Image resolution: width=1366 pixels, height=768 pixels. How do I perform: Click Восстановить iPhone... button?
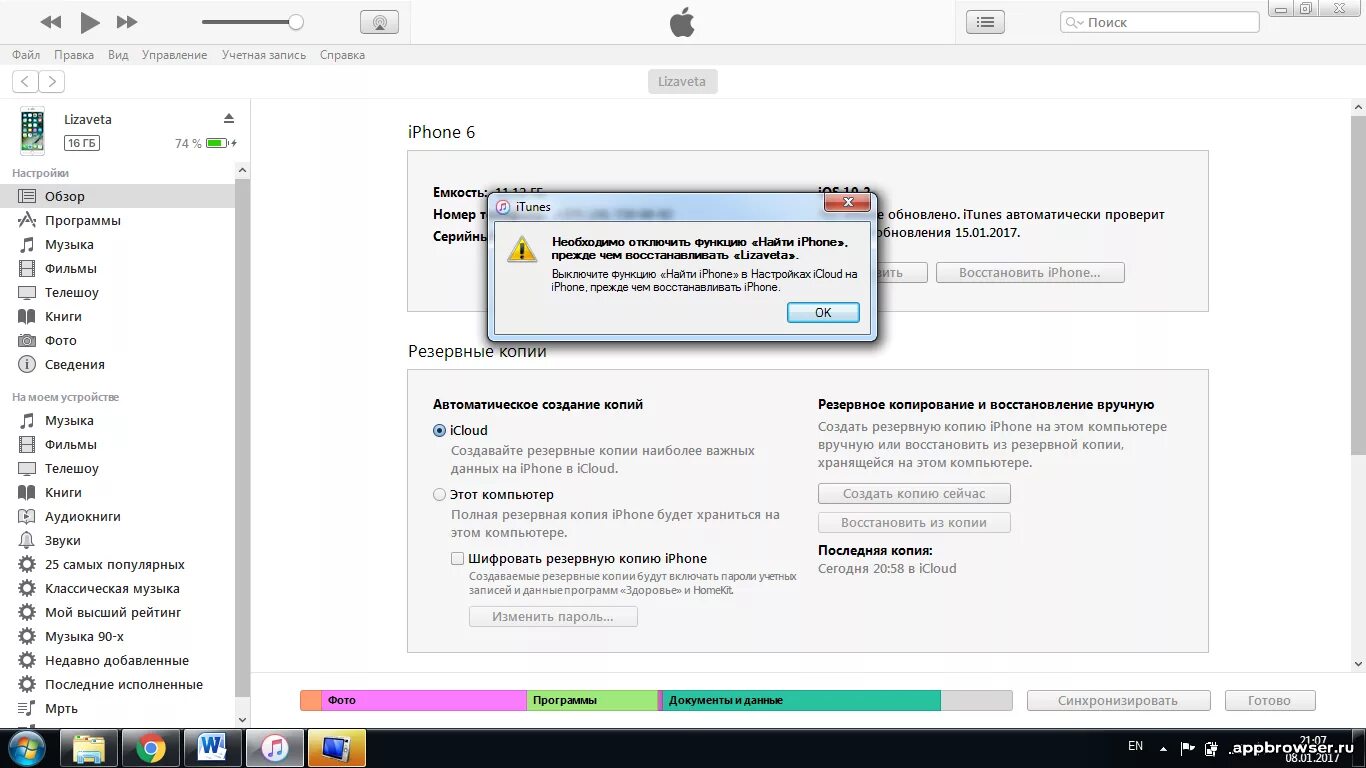pyautogui.click(x=1030, y=272)
